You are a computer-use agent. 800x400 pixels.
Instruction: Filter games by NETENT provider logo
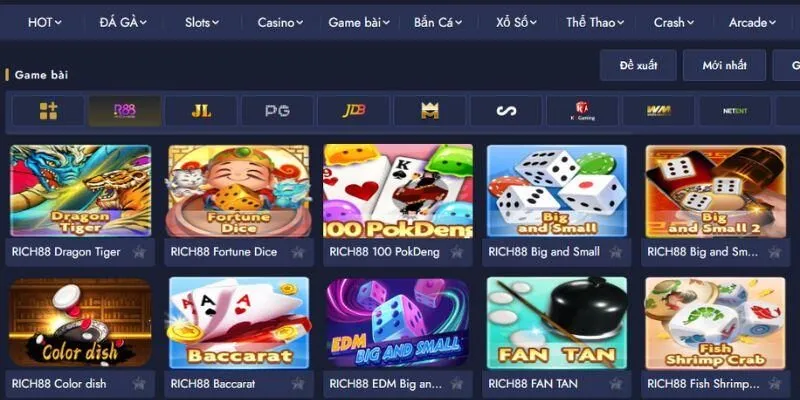click(x=735, y=111)
